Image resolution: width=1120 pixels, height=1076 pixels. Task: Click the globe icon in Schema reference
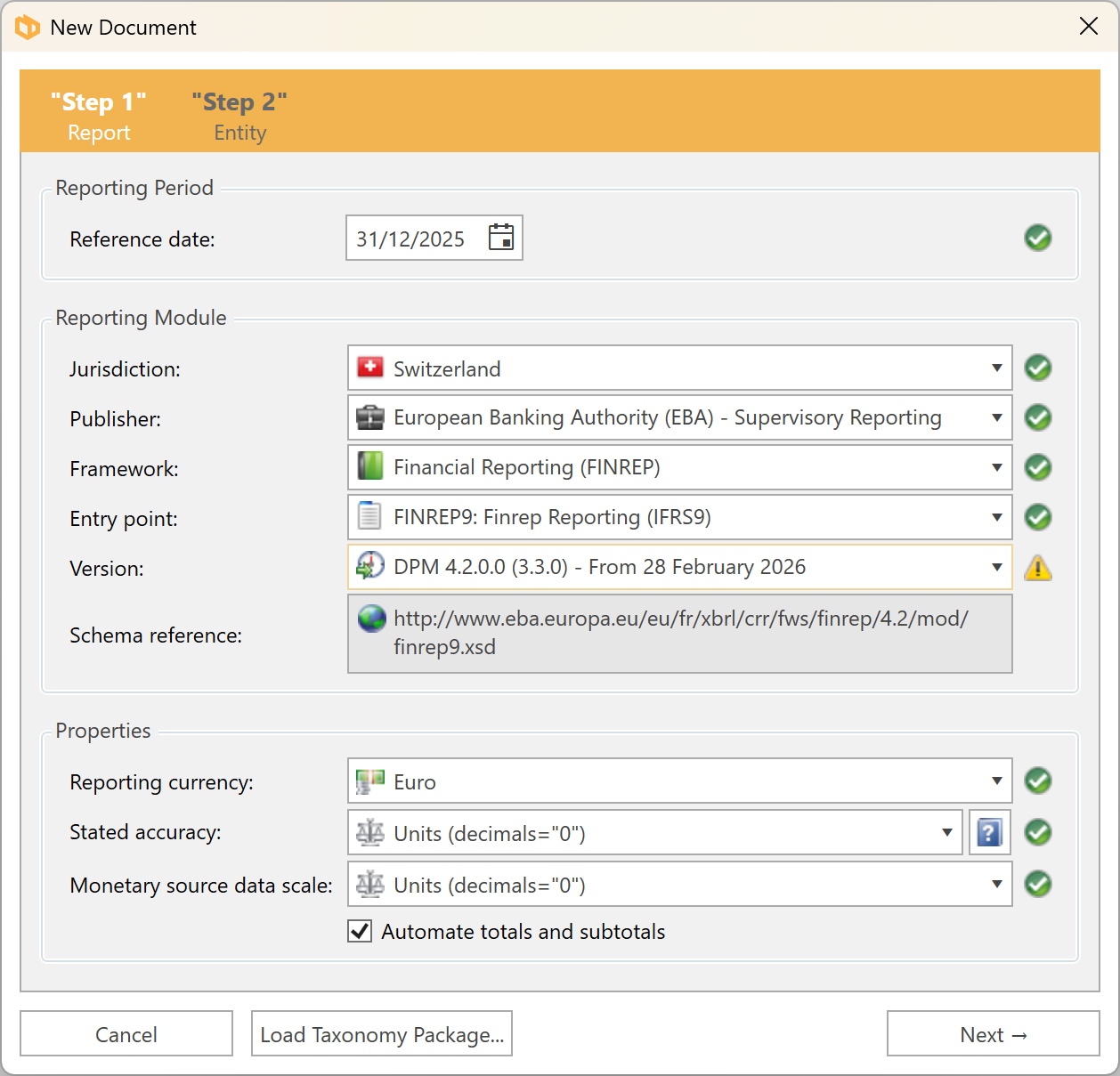[371, 619]
